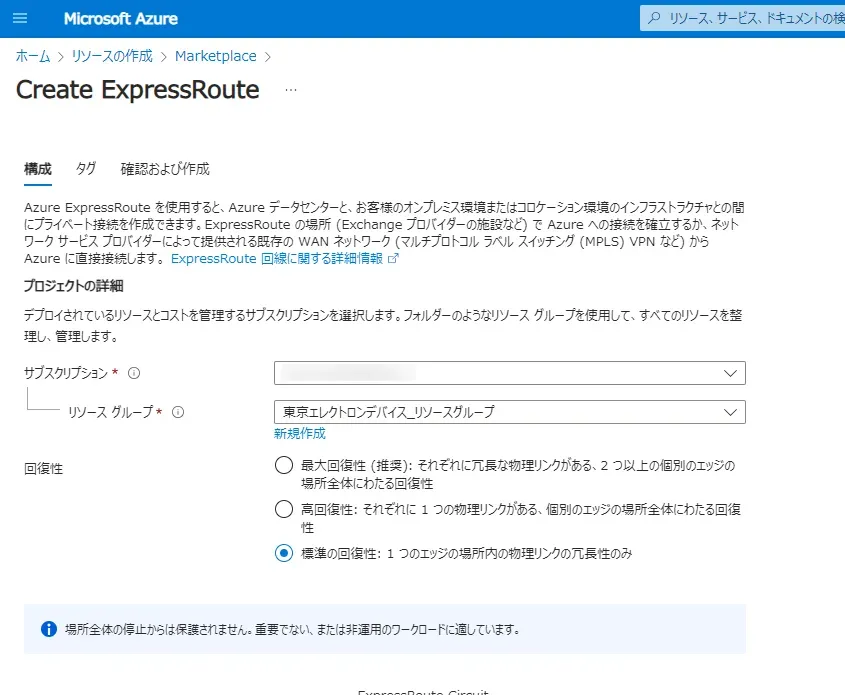The width and height of the screenshot is (845, 695).
Task: Select the 高回復性 option
Action: (x=283, y=509)
